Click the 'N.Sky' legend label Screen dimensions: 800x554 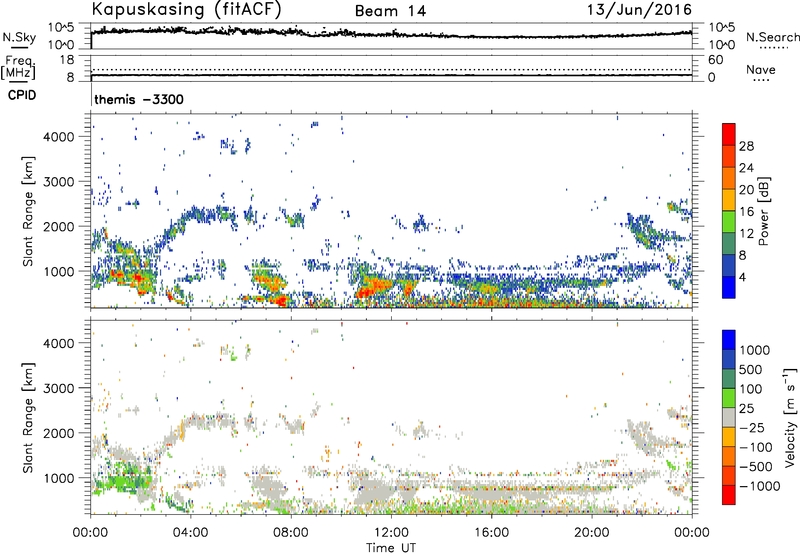19,37
